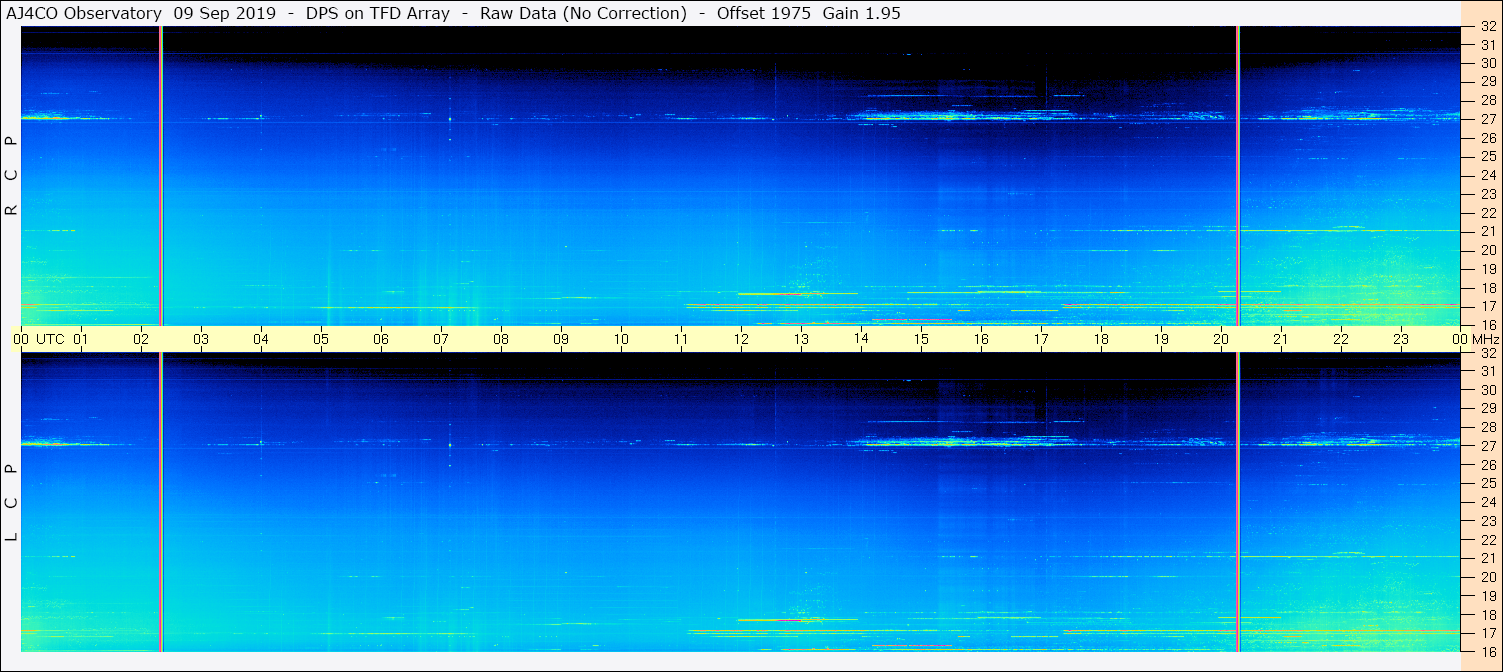Click the 28 MHz tick in RCP panel
Image resolution: width=1503 pixels, height=672 pixels.
tap(1488, 101)
